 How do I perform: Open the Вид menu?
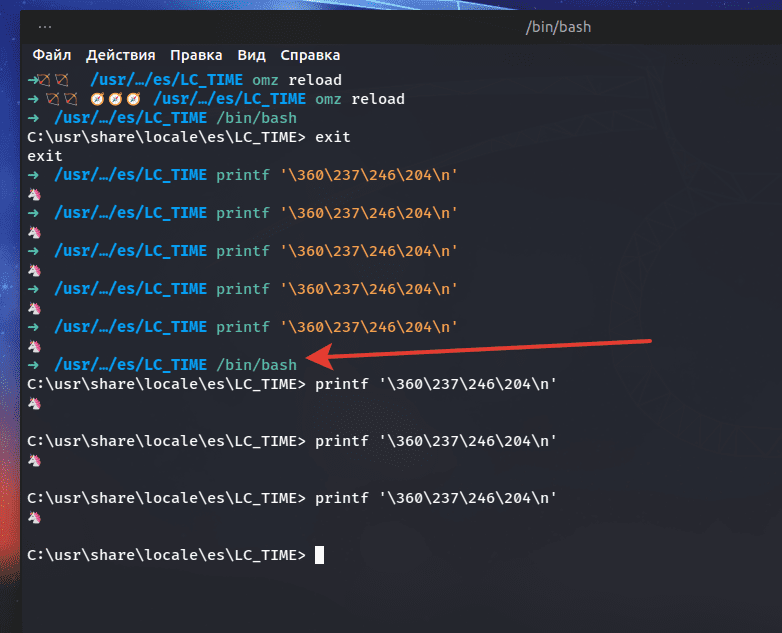pyautogui.click(x=251, y=55)
